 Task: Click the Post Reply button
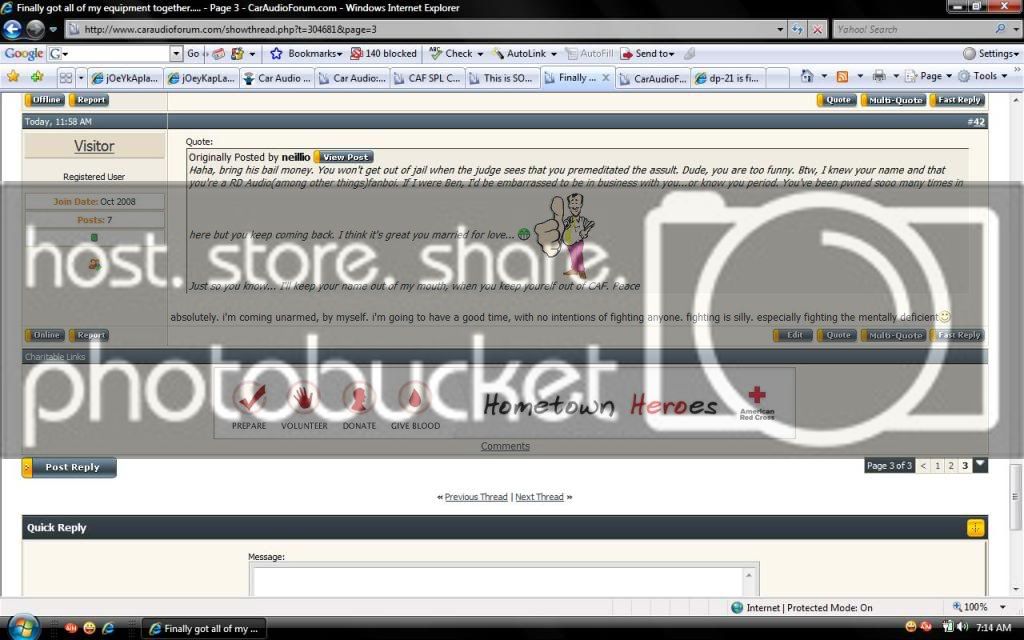pyautogui.click(x=69, y=468)
